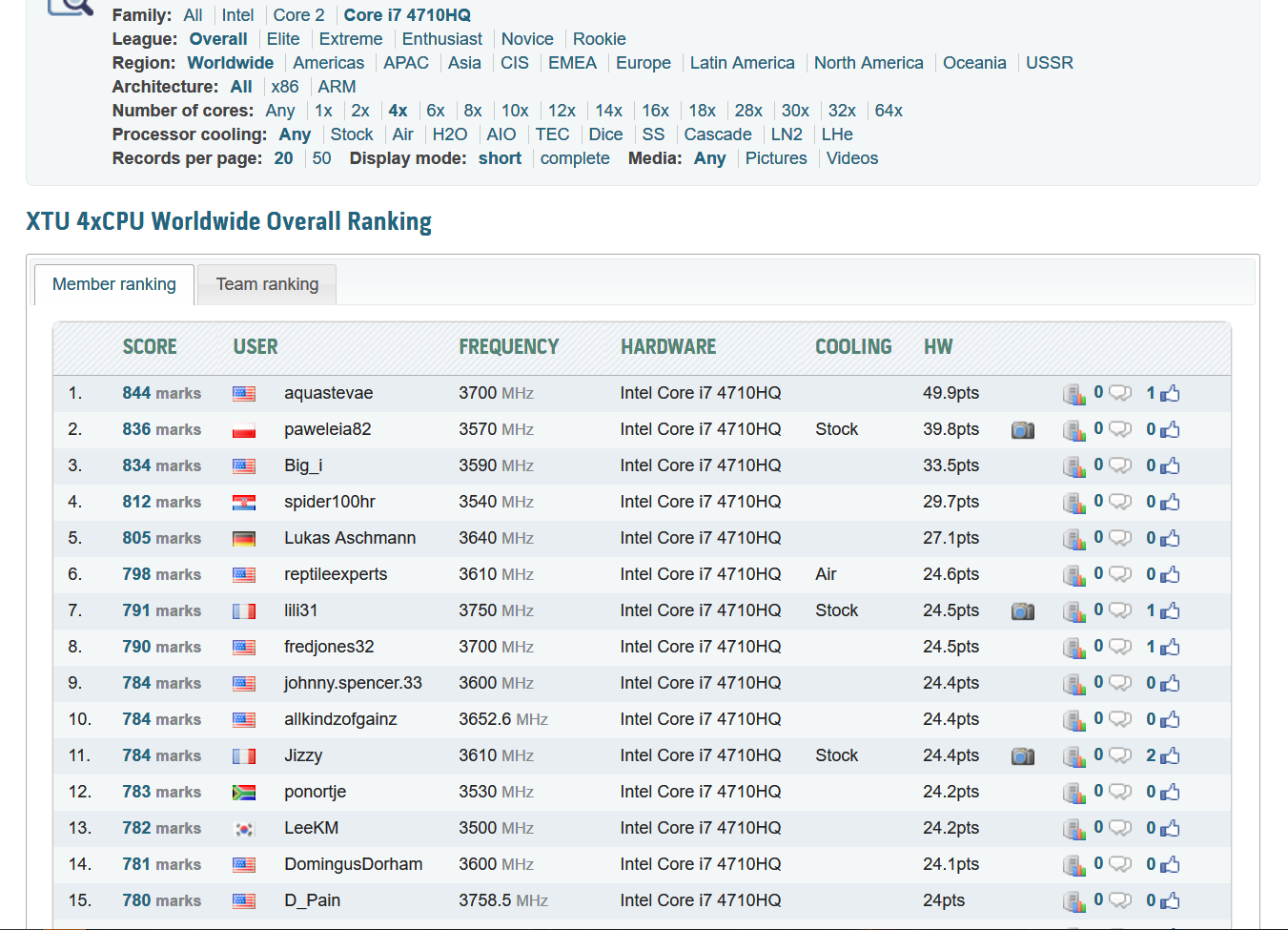Sort by the FREQUENCY column header
1288x930 pixels.
point(508,347)
